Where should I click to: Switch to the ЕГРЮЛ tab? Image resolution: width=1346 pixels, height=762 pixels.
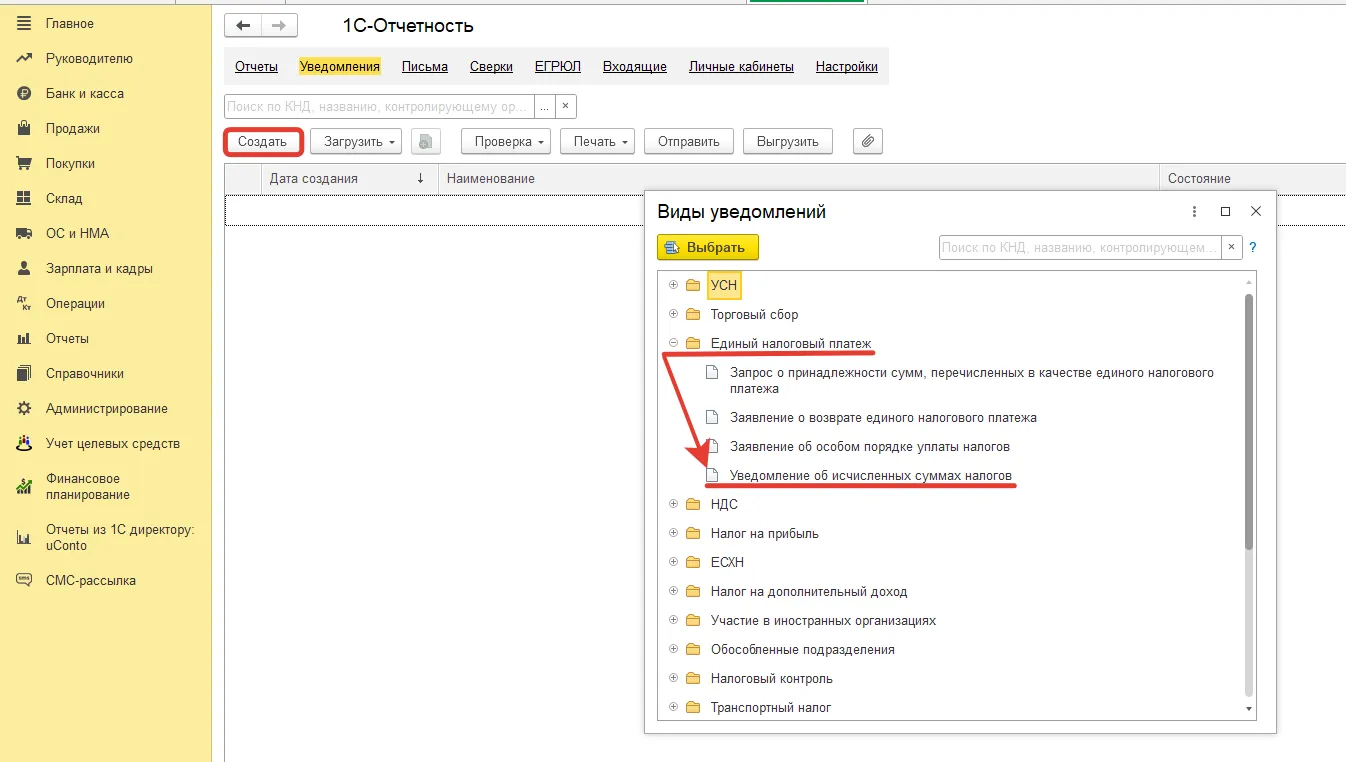(558, 67)
